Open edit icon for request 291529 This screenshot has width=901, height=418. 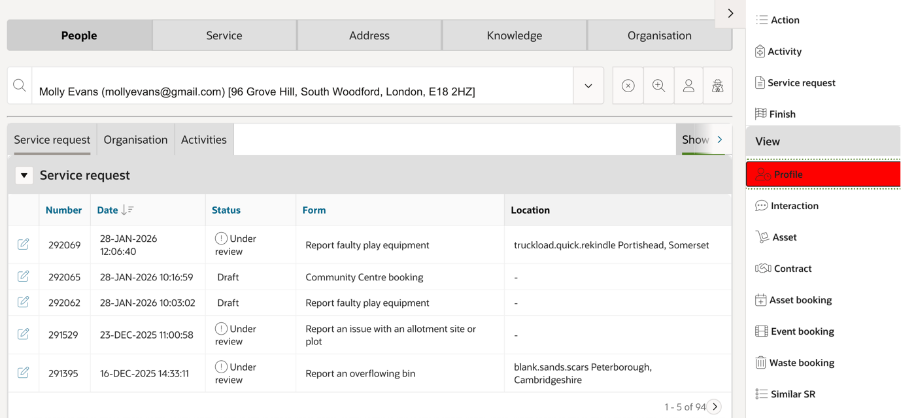(x=23, y=335)
